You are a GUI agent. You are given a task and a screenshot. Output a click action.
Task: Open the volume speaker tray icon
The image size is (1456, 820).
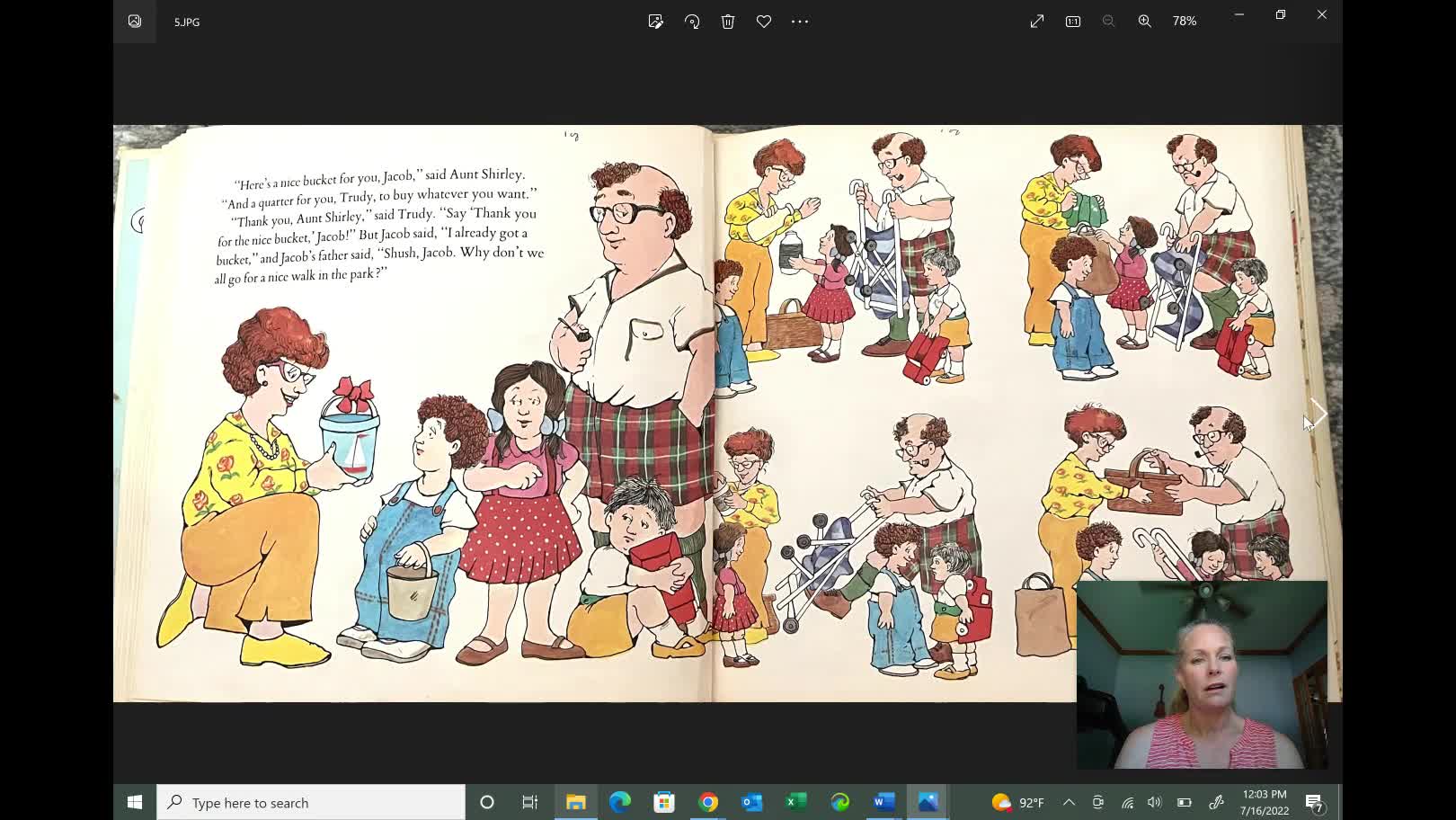[x=1155, y=802]
